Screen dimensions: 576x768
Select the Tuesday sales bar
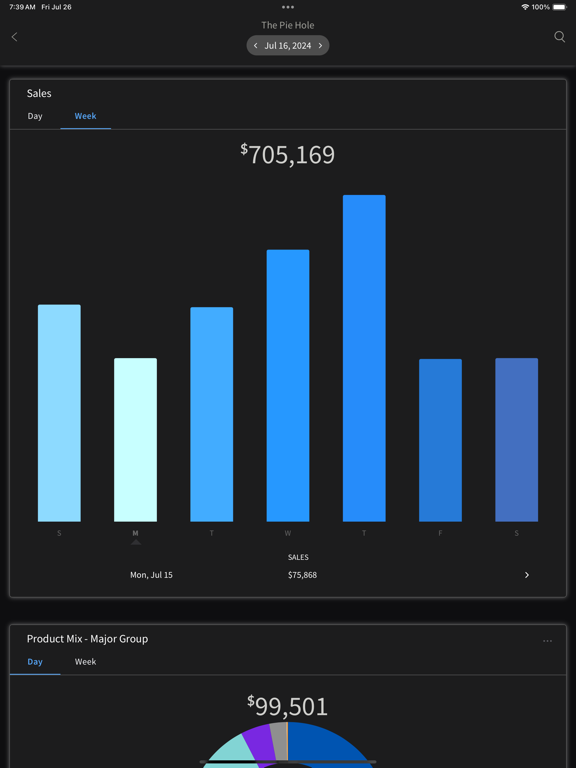pyautogui.click(x=212, y=414)
